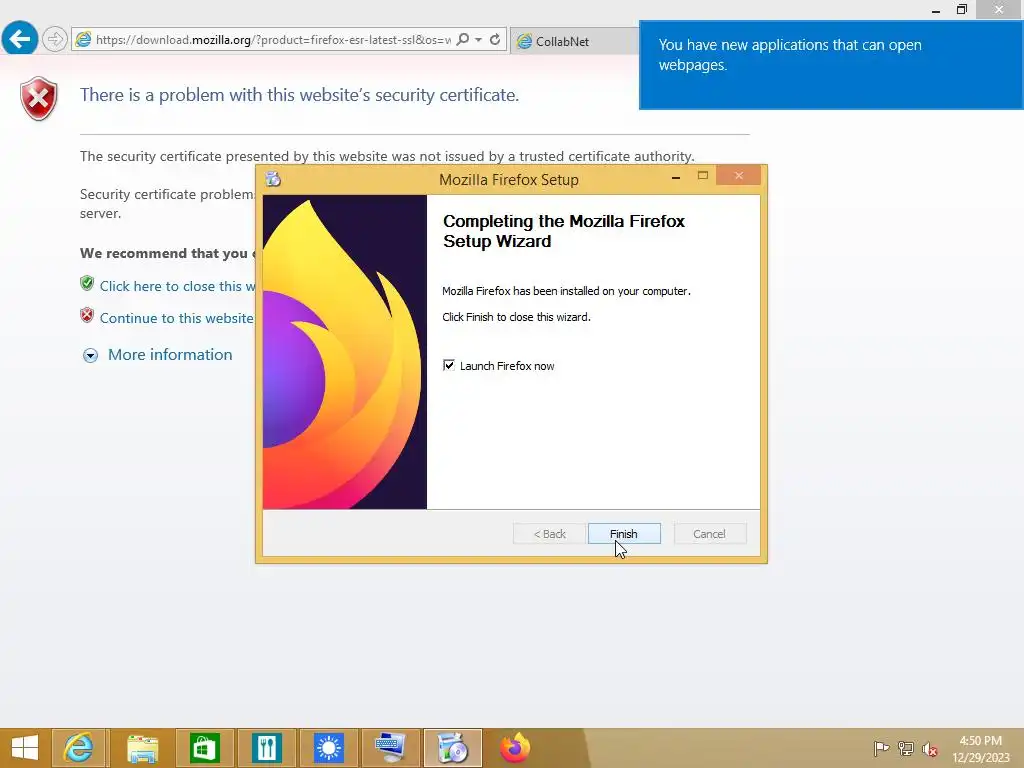Click Finish in Firefox Setup wizard
The height and width of the screenshot is (768, 1024).
pyautogui.click(x=624, y=534)
